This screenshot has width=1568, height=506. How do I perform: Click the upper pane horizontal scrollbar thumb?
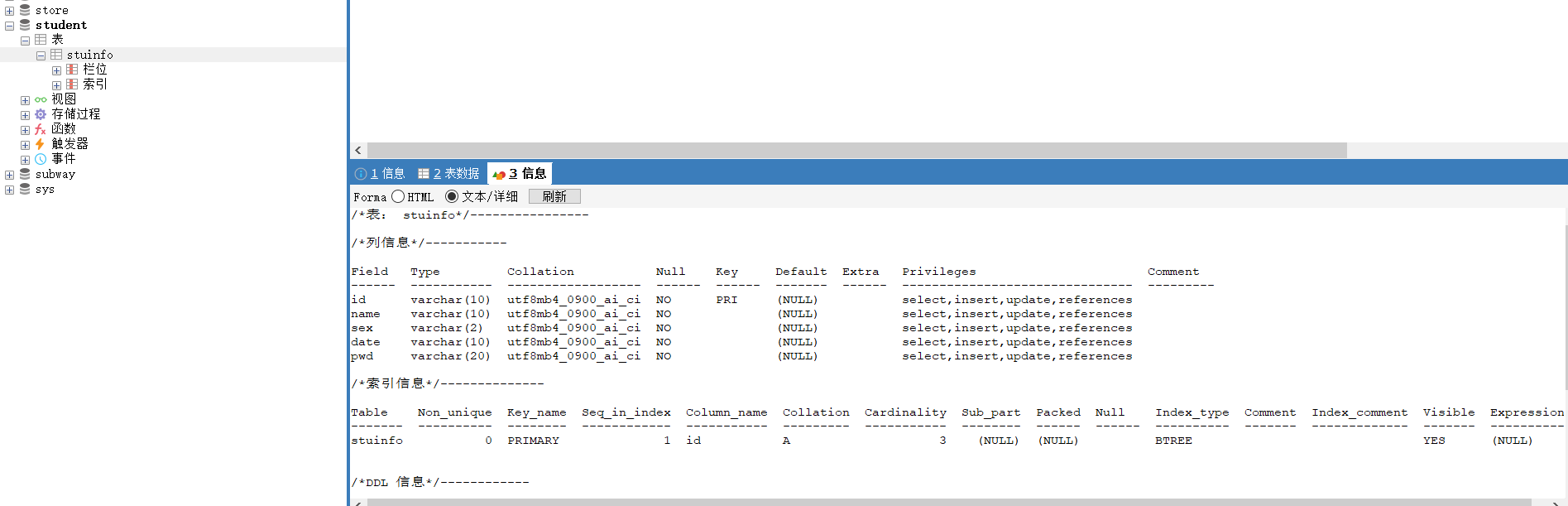coord(856,150)
